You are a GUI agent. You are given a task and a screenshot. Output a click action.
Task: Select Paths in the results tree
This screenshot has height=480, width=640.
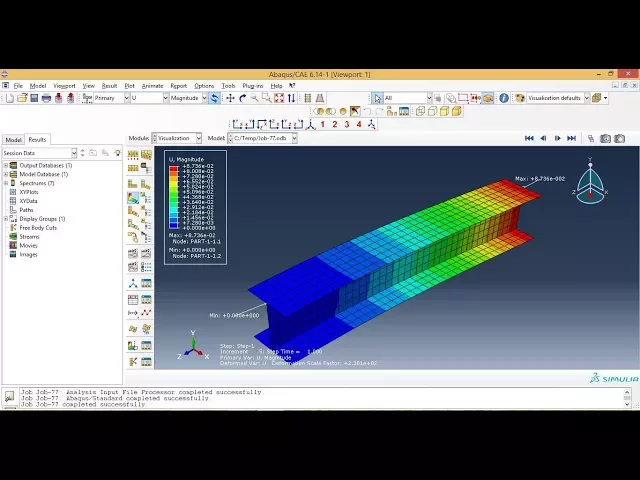click(26, 210)
